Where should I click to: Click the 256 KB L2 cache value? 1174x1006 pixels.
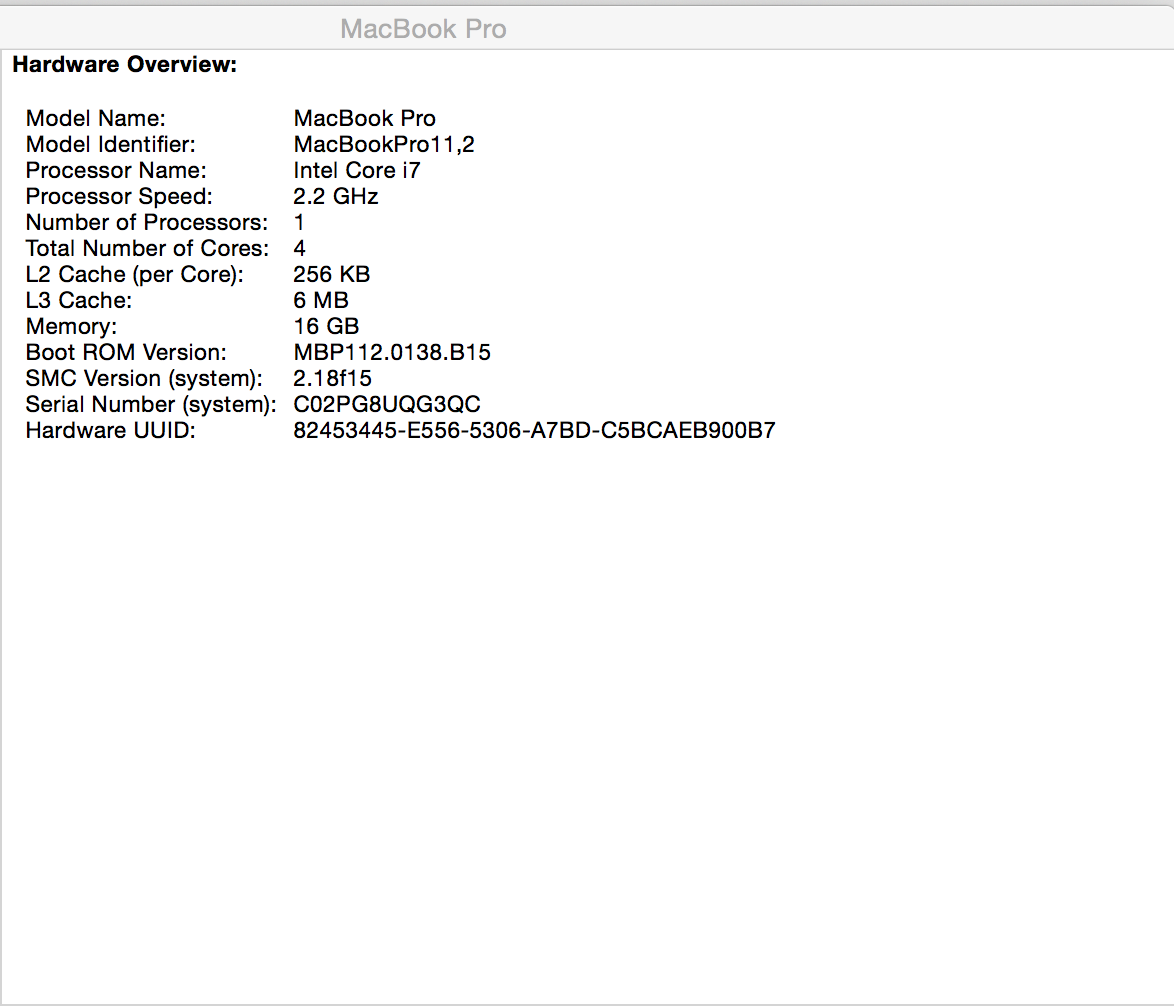click(332, 275)
